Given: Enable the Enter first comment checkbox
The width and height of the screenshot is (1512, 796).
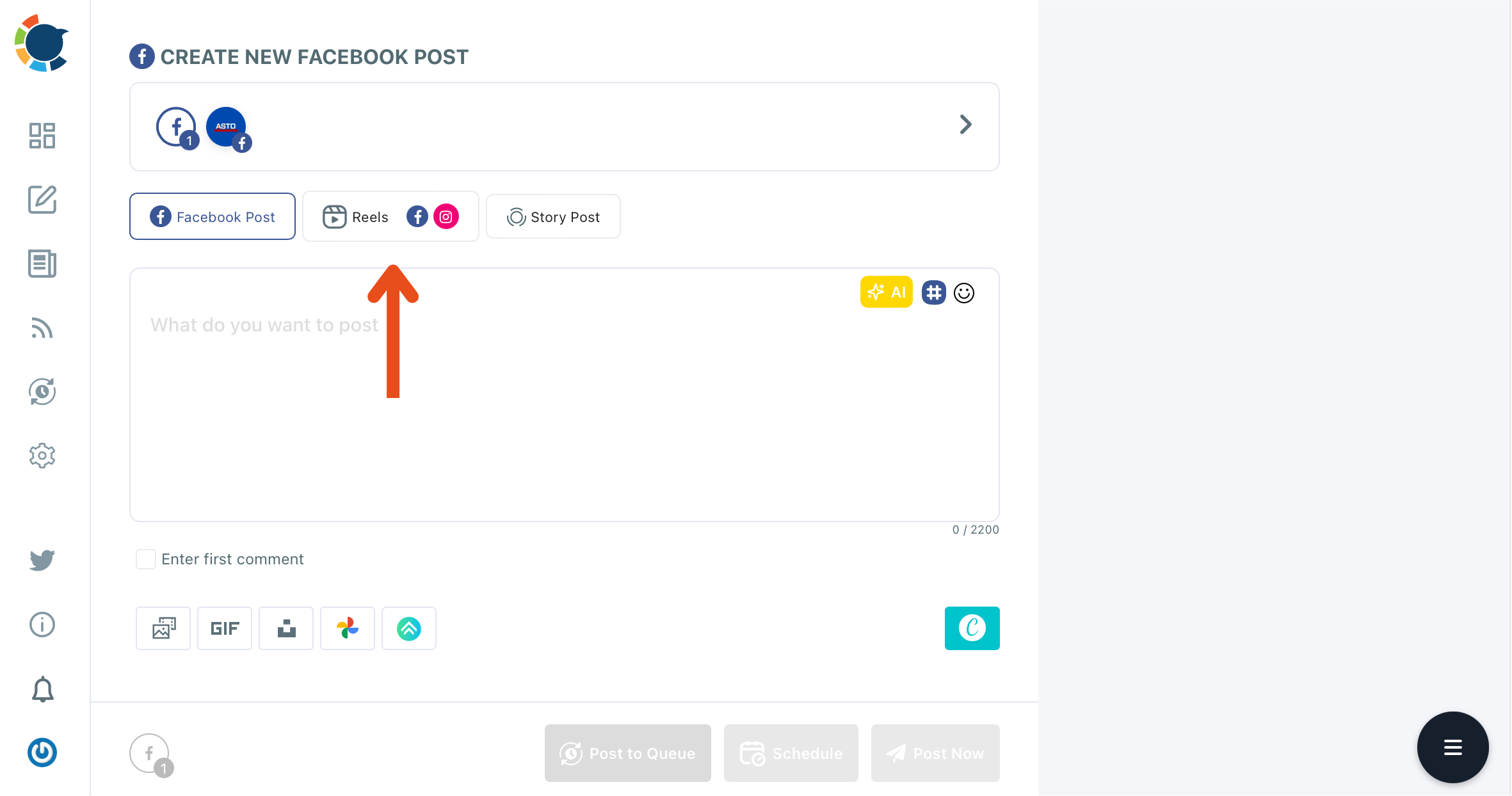Looking at the screenshot, I should point(146,559).
